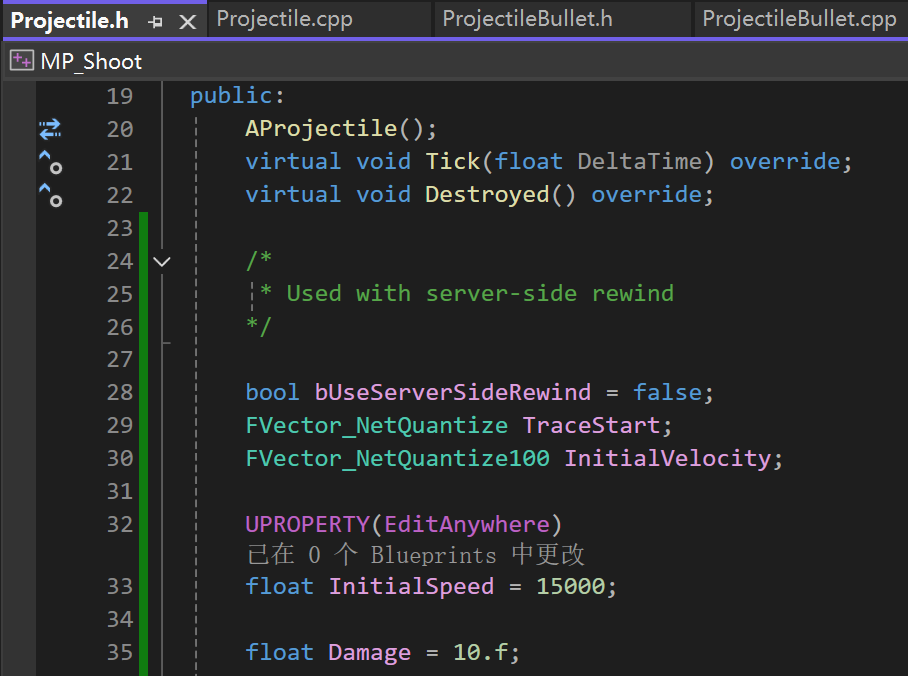This screenshot has height=676, width=908.
Task: Click the Blueprints changes CodeLens hint
Action: (x=415, y=554)
